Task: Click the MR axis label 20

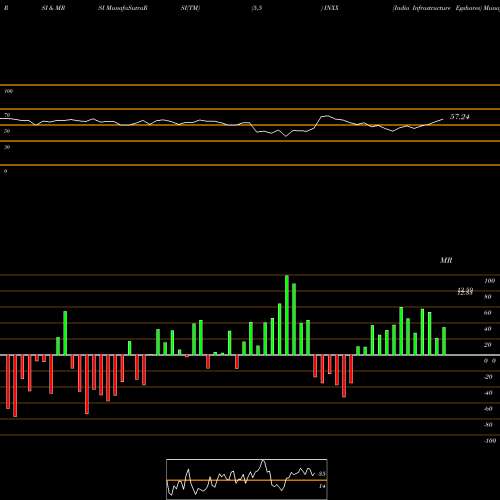Action: (x=488, y=345)
